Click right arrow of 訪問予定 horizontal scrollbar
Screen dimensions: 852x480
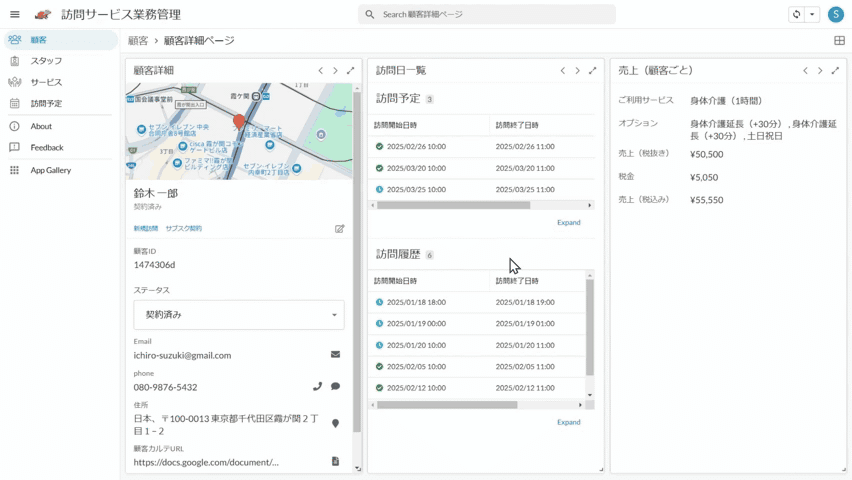click(590, 205)
